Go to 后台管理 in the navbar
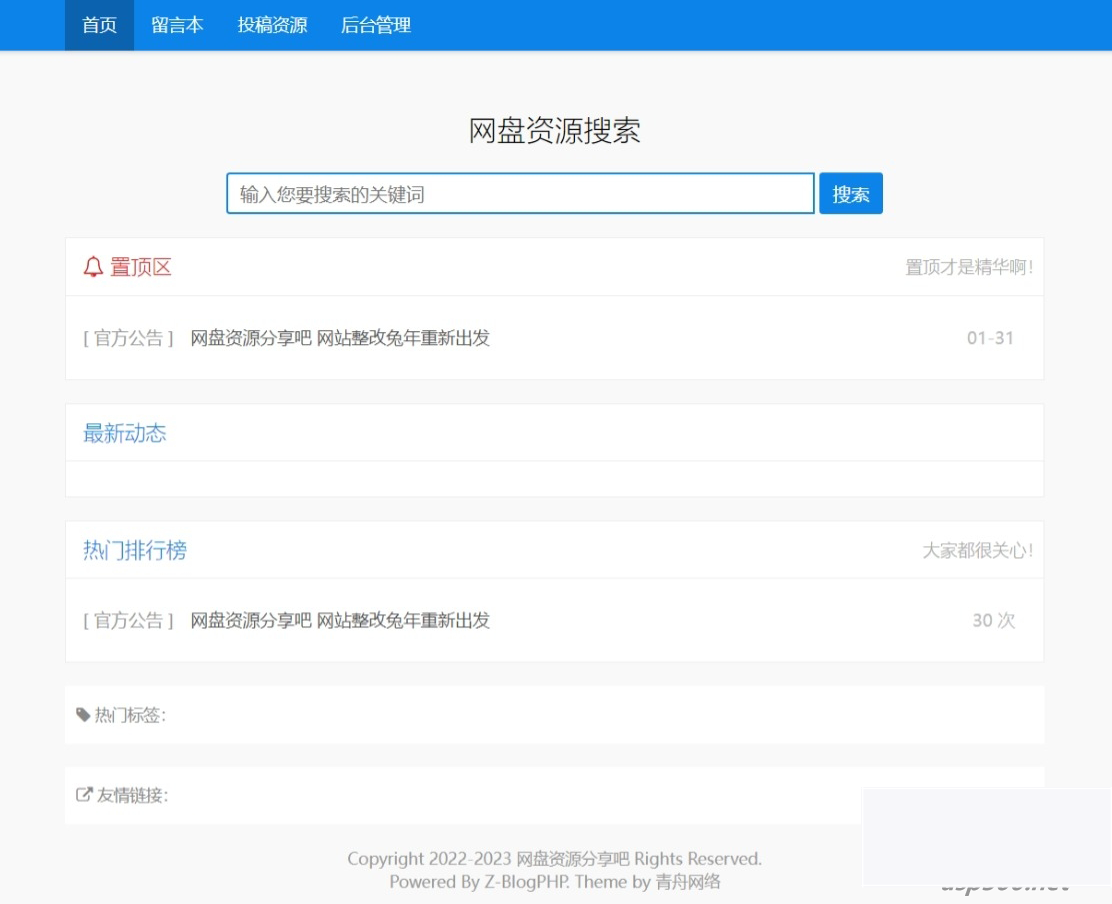This screenshot has height=904, width=1112. [375, 25]
